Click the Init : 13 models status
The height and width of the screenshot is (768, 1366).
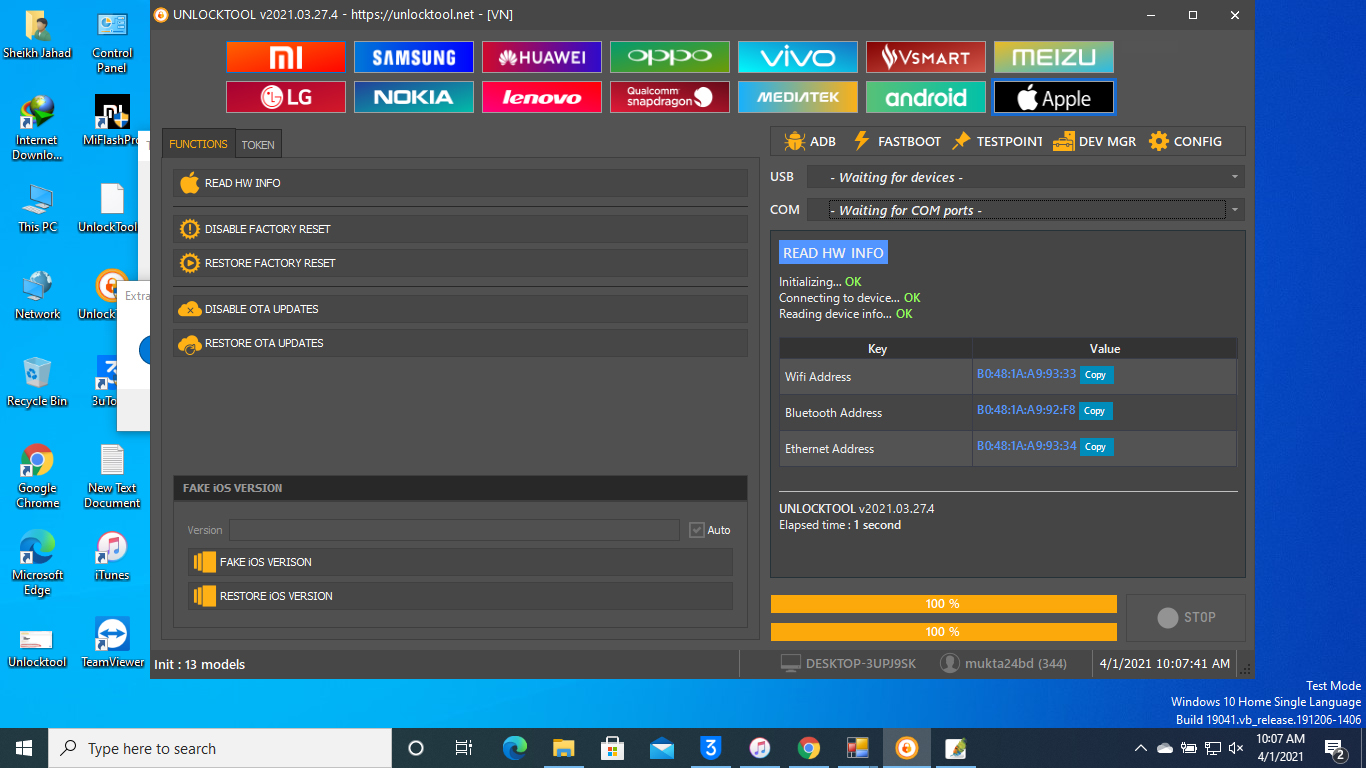(200, 664)
